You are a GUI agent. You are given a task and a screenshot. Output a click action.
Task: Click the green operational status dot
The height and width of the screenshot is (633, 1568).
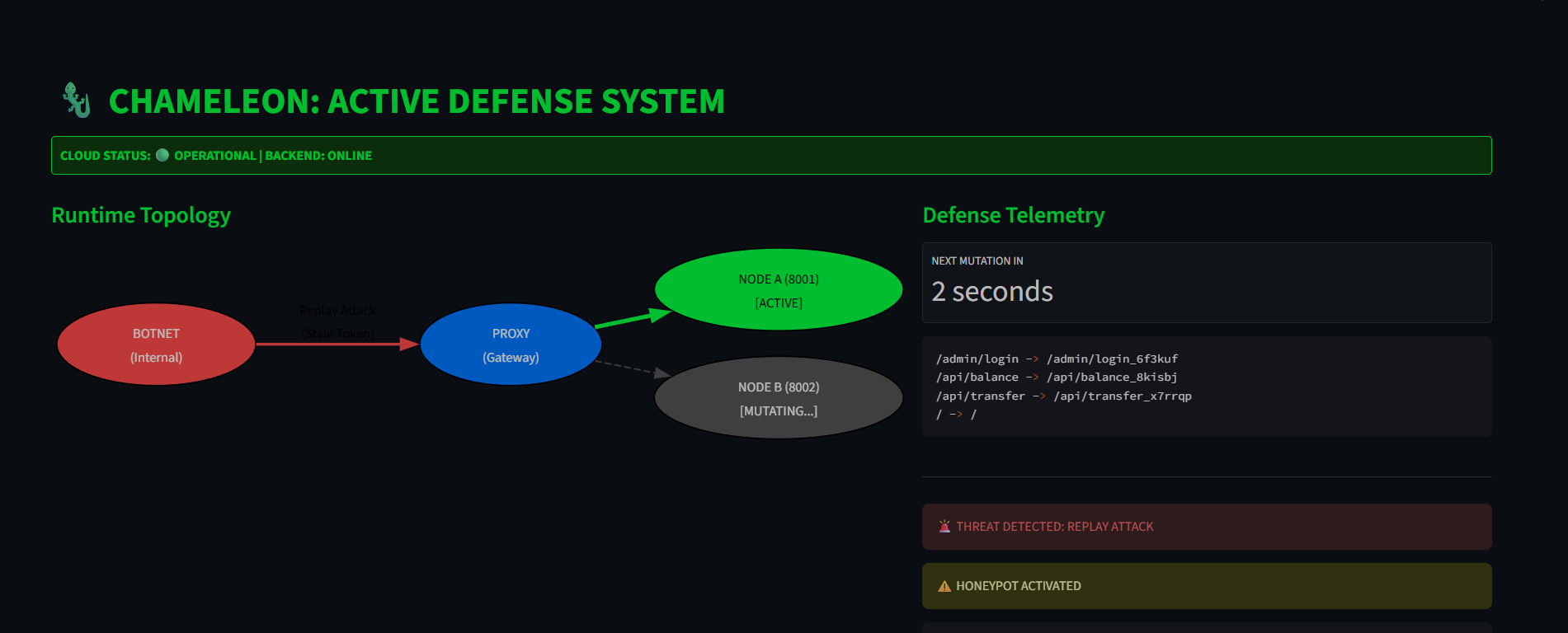click(162, 155)
